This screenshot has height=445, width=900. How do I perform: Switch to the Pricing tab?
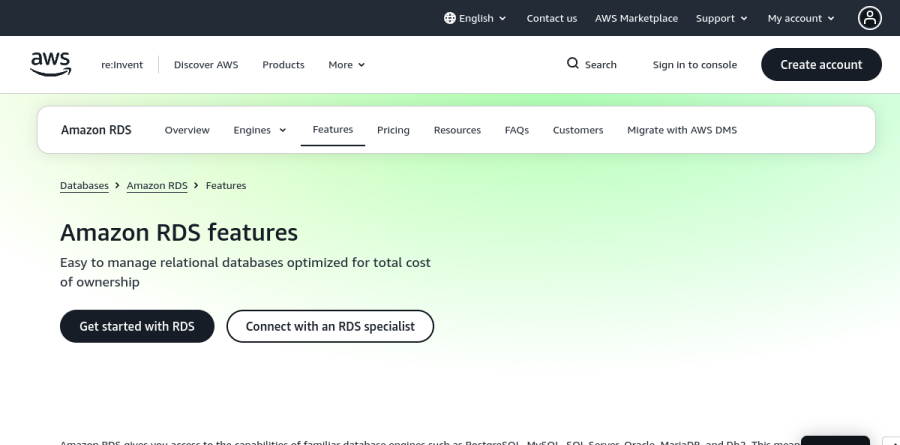pos(393,130)
